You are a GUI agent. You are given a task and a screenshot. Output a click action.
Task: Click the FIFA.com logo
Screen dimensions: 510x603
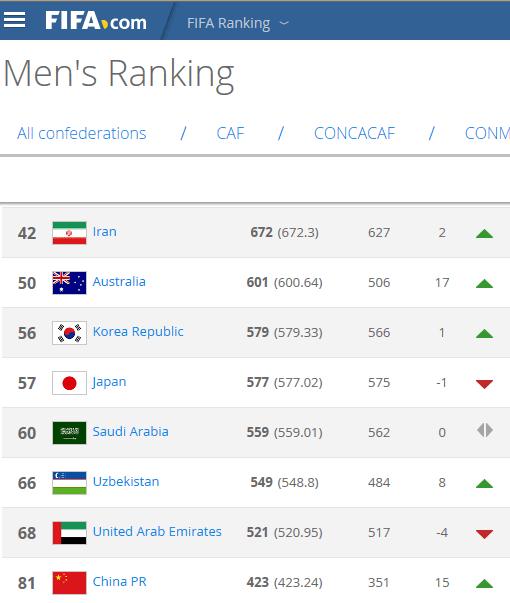(x=96, y=21)
